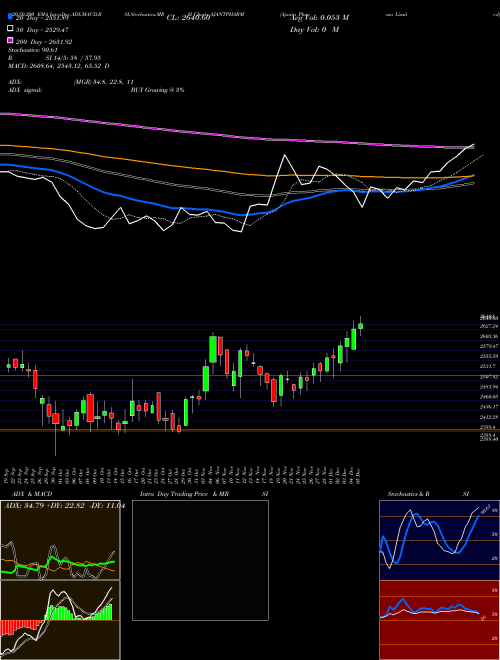Open the empty intraday trading price panel

click(200, 560)
